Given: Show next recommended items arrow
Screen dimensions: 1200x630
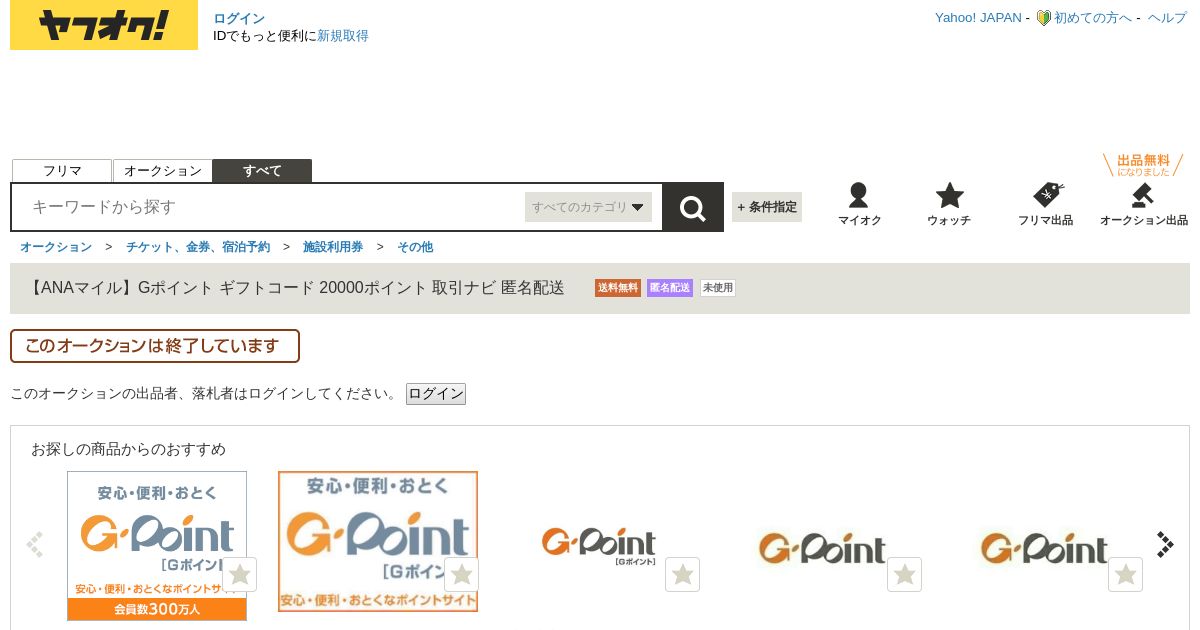Looking at the screenshot, I should point(1165,545).
